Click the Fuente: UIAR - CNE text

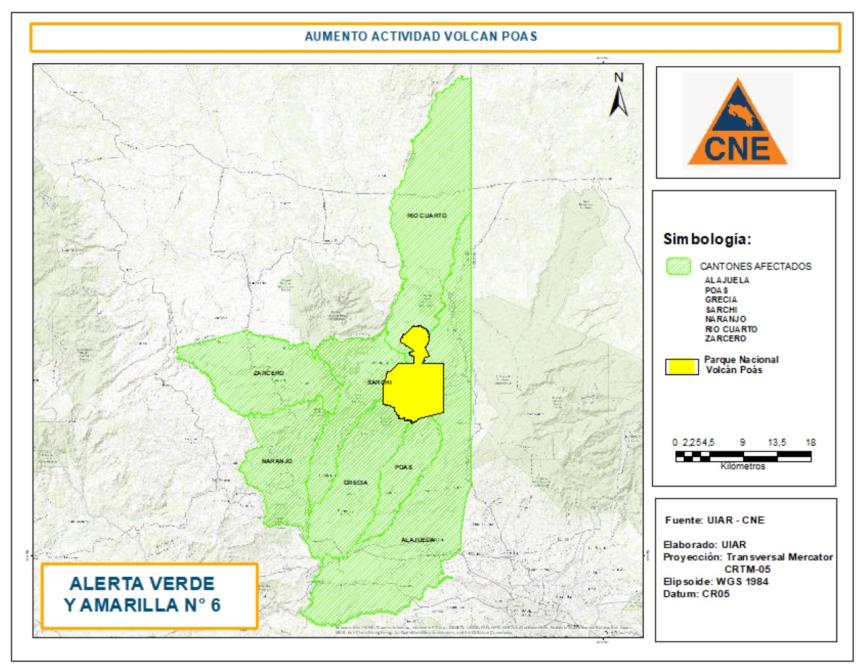(716, 521)
